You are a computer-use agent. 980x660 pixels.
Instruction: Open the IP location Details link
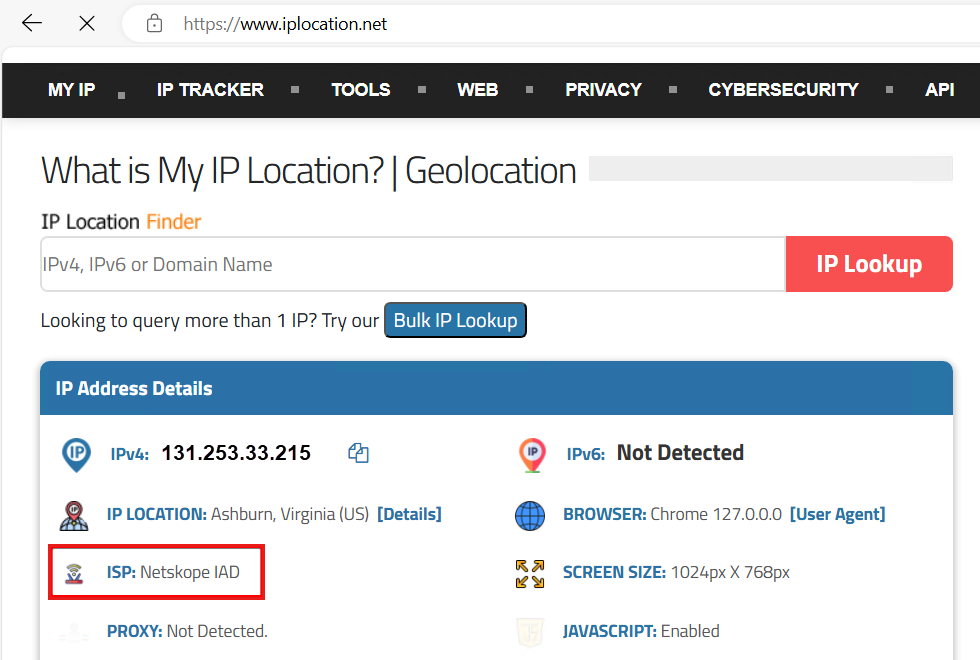pos(409,514)
